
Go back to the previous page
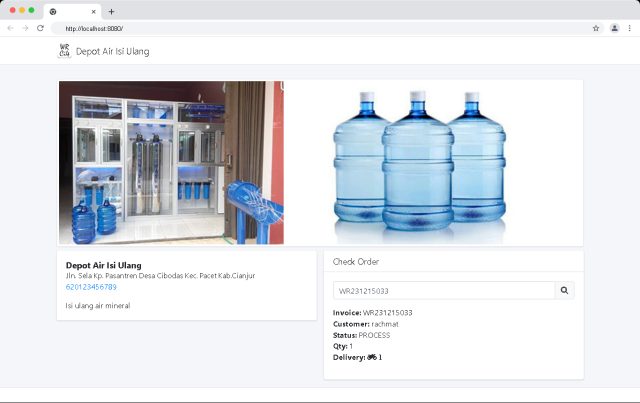[11, 28]
